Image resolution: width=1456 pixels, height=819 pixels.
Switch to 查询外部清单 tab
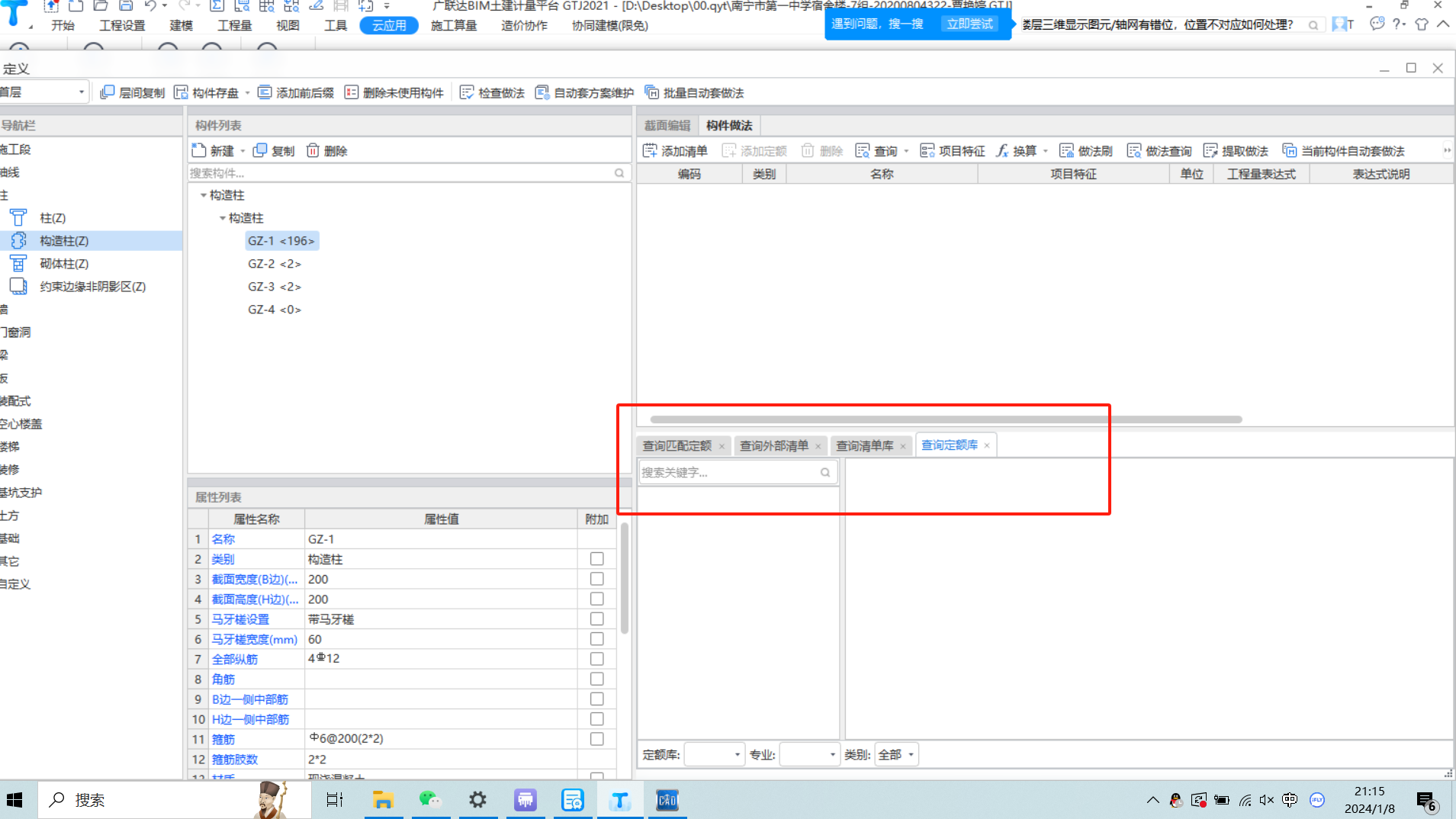coord(774,445)
